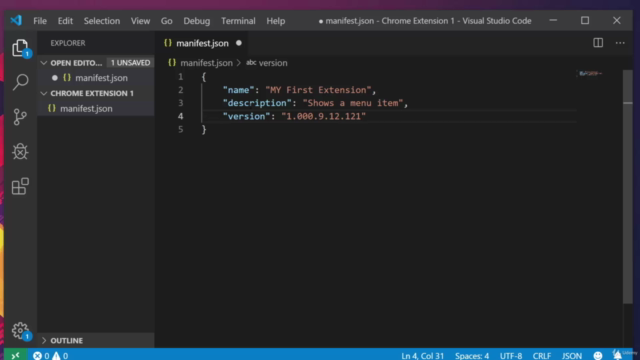640x360 pixels.
Task: Open the Help menu
Action: coord(276,21)
